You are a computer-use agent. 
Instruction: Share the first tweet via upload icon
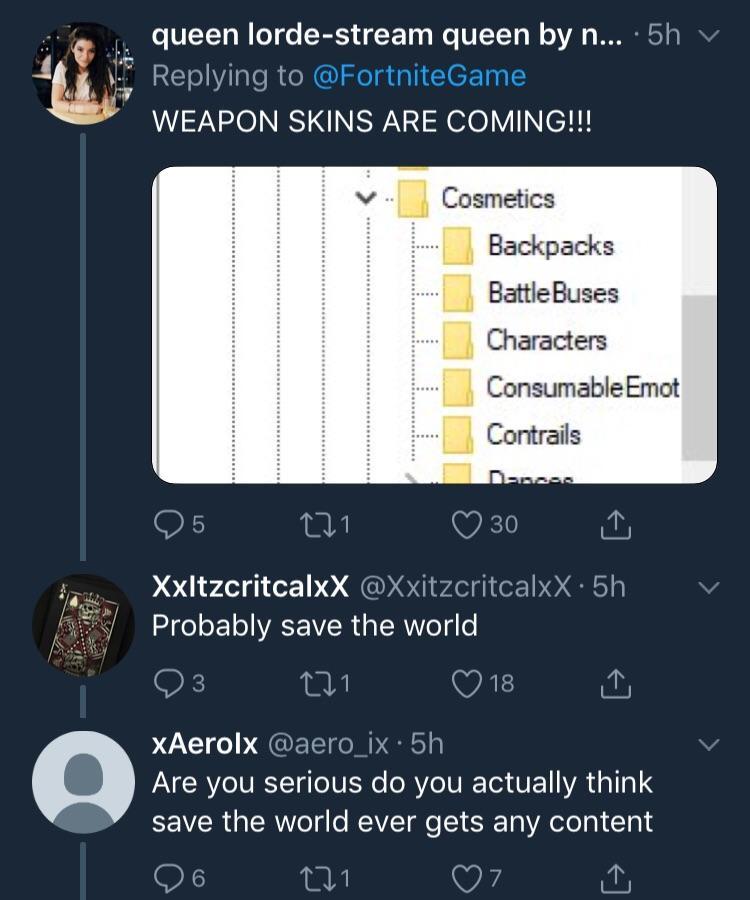[x=617, y=524]
